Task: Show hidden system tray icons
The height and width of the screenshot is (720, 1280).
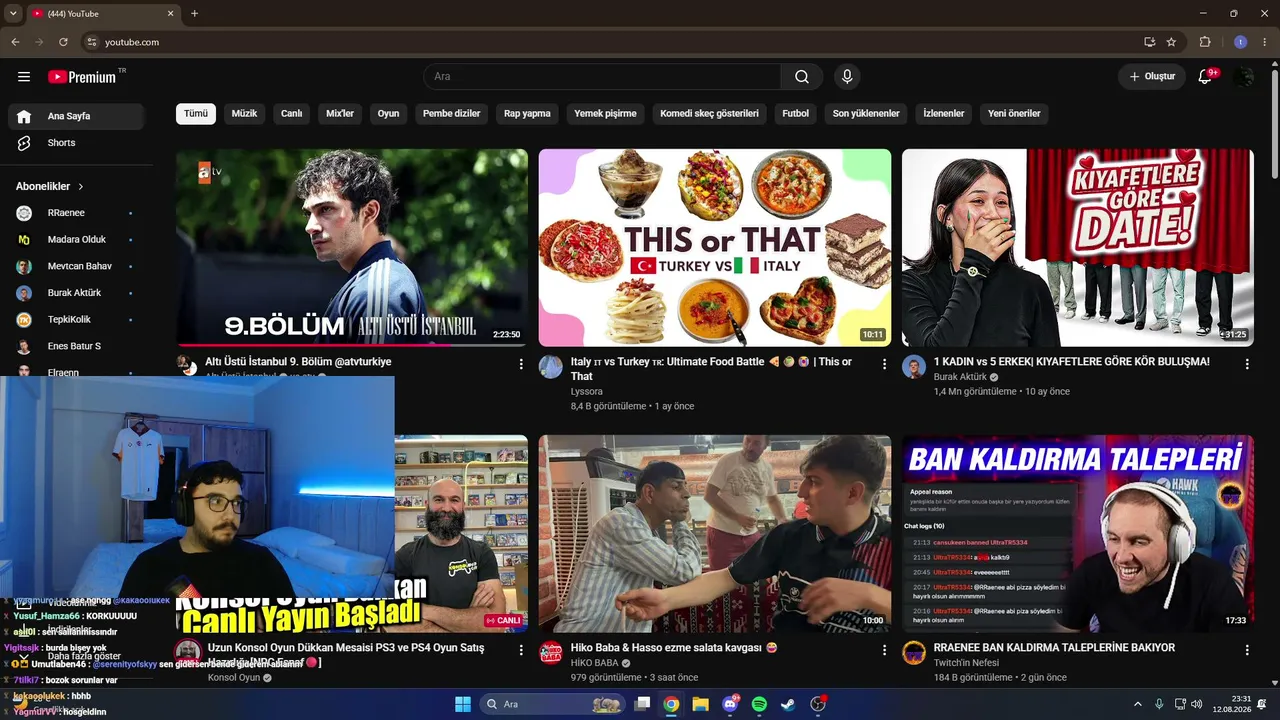Action: tap(1137, 704)
